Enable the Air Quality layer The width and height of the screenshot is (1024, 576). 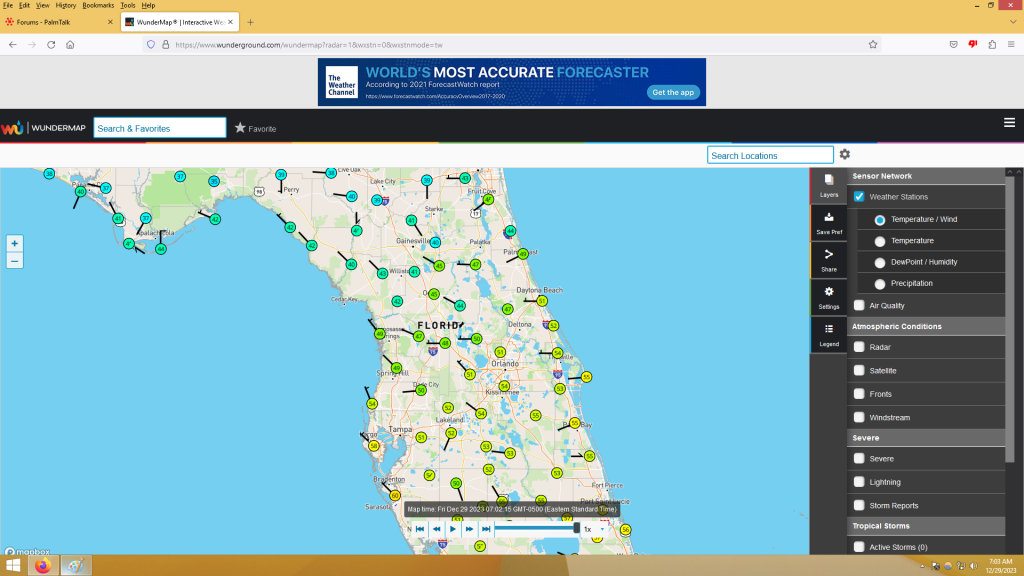(x=859, y=305)
